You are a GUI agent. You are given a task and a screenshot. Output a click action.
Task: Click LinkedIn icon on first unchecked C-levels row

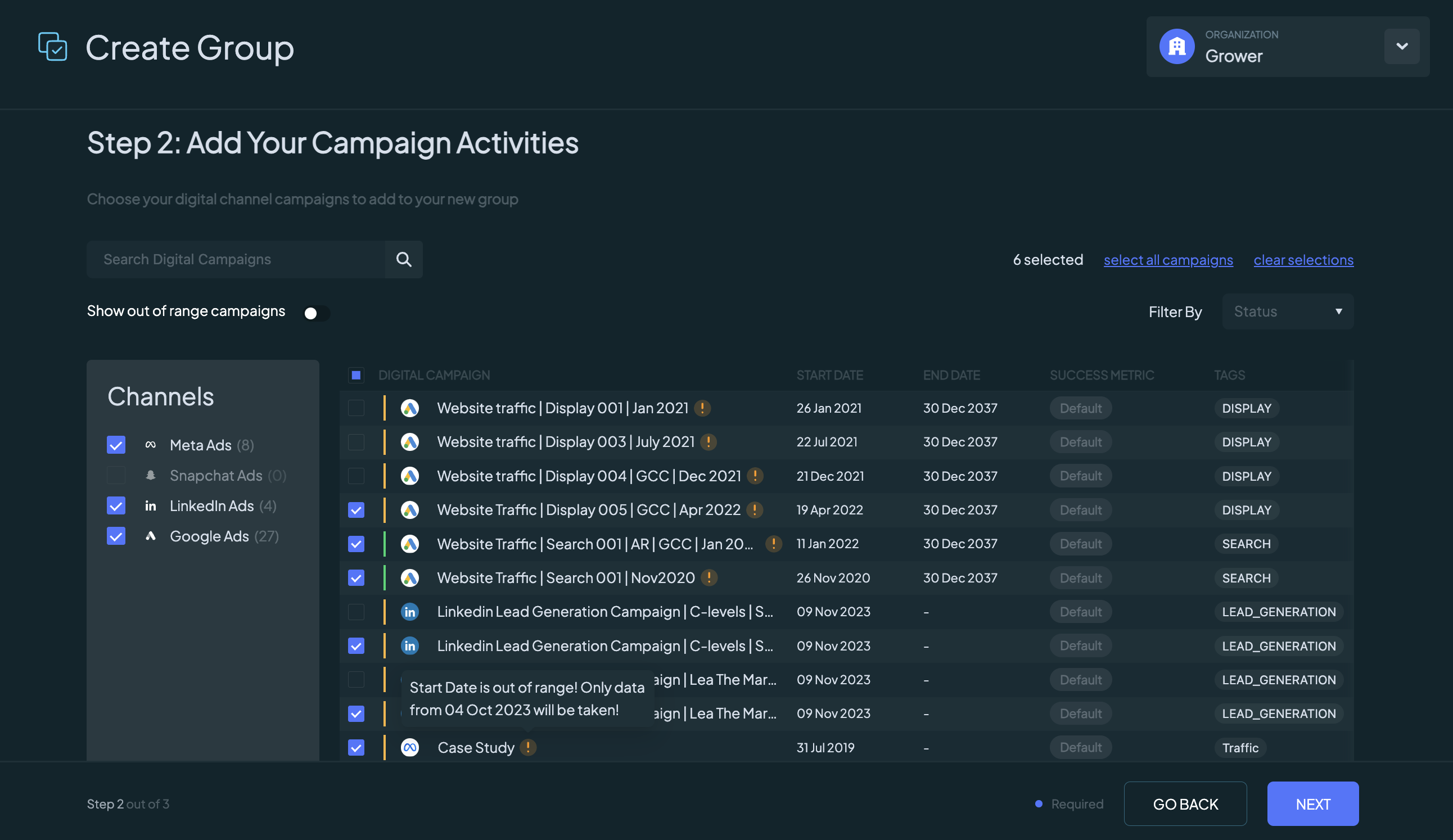[x=409, y=612]
